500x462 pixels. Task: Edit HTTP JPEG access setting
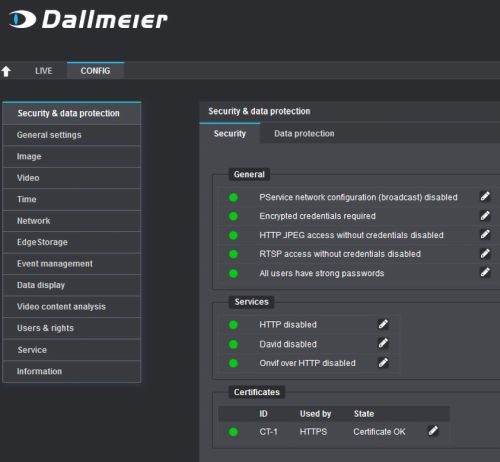[485, 234]
